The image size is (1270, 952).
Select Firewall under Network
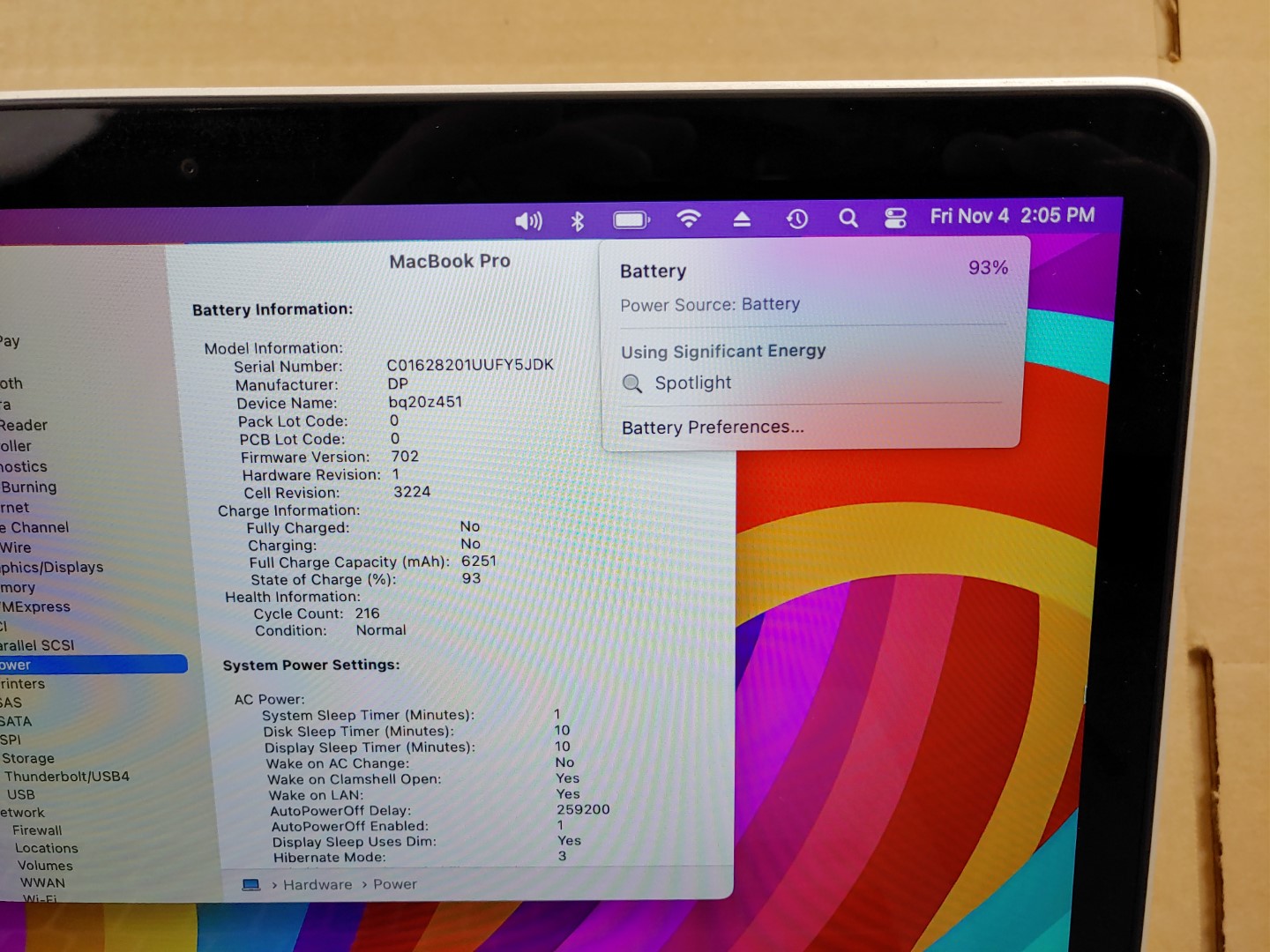37,830
